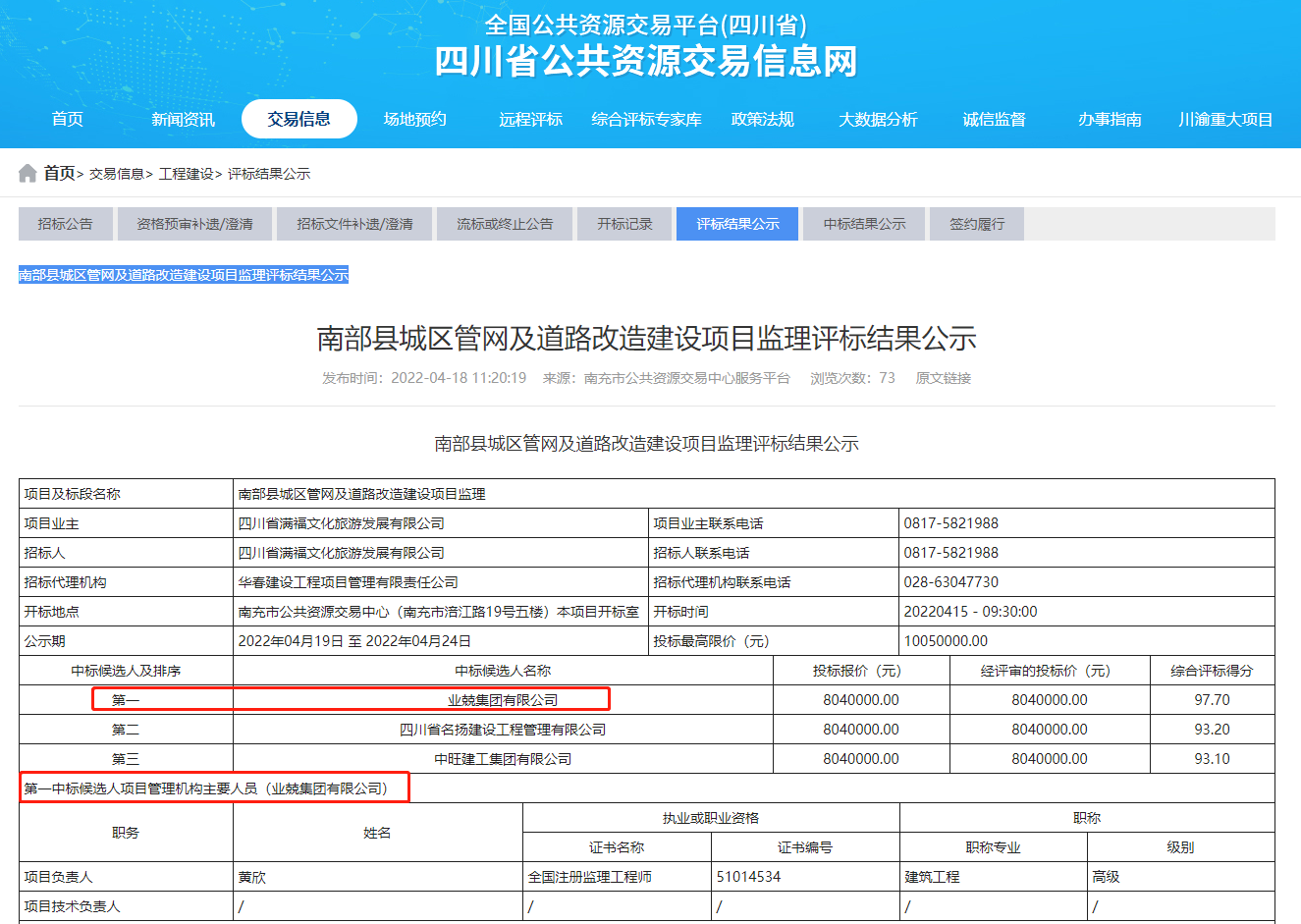Select the 开标记录 tab
1301x924 pixels.
(624, 224)
